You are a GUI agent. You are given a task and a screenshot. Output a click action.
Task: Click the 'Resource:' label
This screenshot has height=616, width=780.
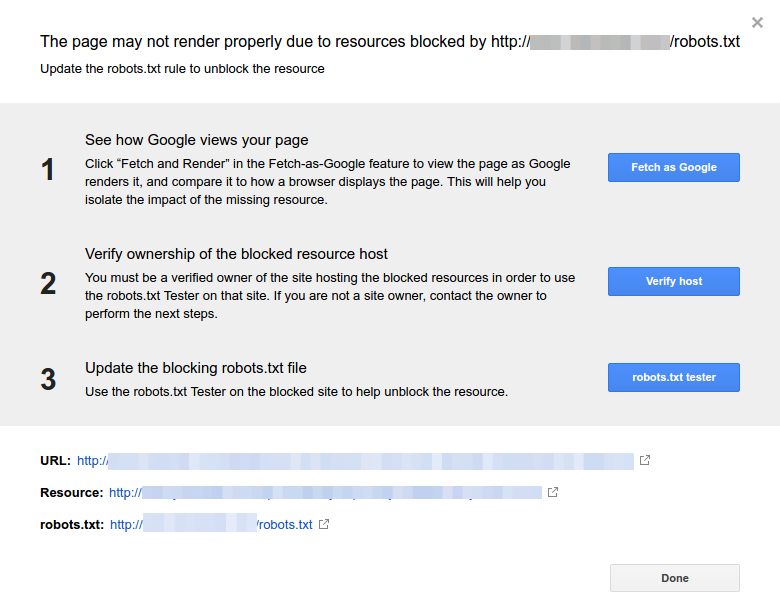tap(71, 493)
